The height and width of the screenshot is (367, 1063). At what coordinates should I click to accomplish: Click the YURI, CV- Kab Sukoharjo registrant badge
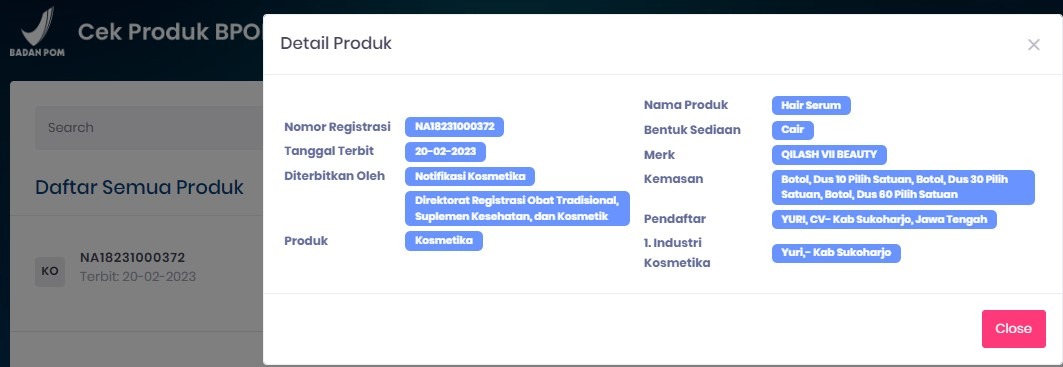coord(884,219)
